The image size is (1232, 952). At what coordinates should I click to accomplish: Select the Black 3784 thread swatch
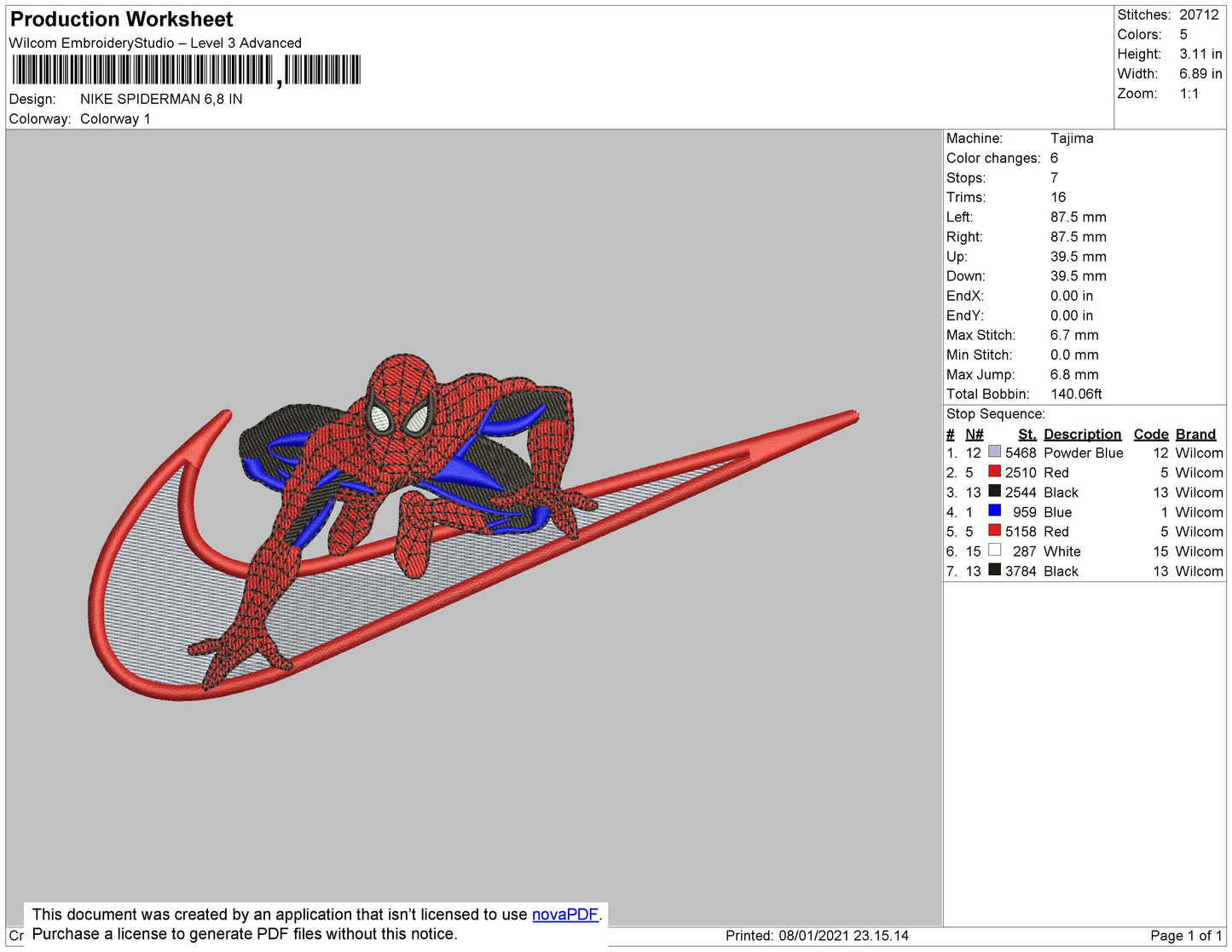click(x=994, y=569)
